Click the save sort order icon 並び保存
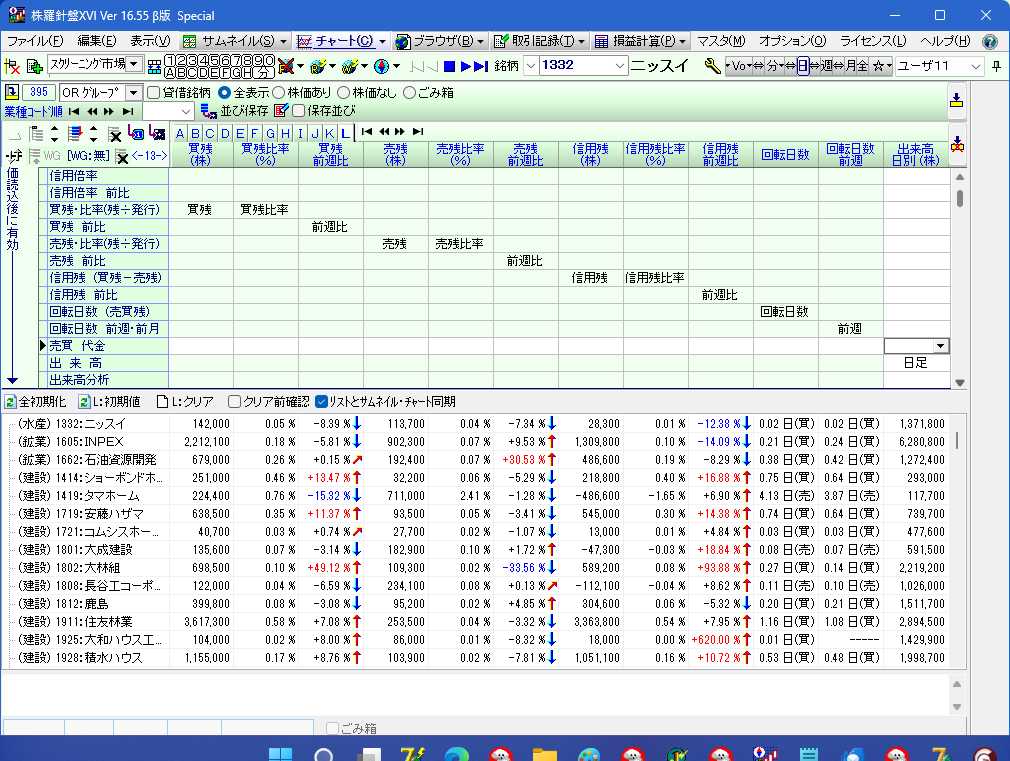The height and width of the screenshot is (761, 1010). click(208, 111)
